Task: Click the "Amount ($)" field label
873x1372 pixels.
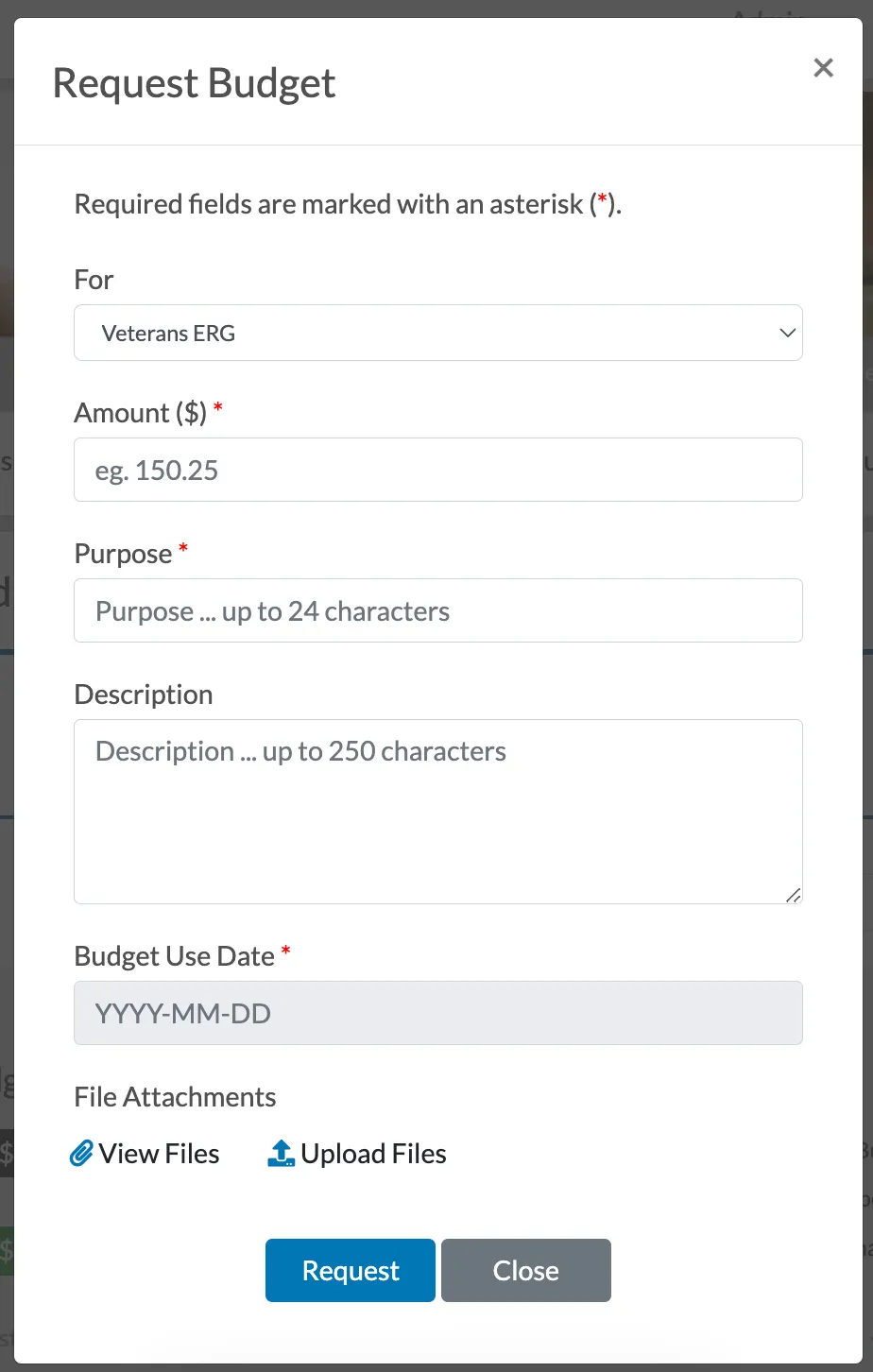Action: point(140,413)
